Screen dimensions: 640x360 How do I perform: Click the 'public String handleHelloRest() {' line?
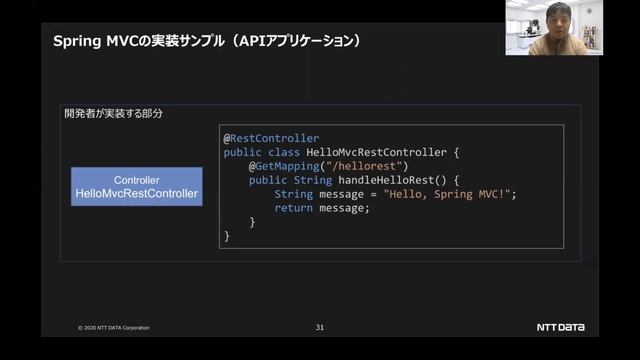pos(354,180)
